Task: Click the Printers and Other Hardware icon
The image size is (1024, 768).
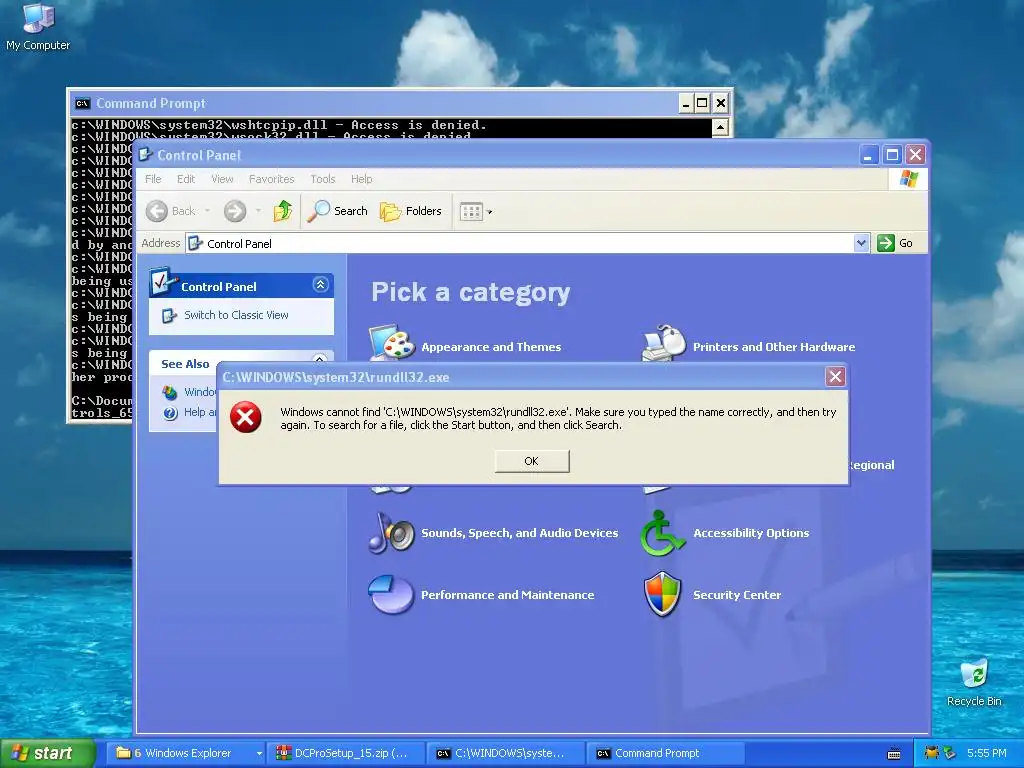Action: click(x=664, y=343)
